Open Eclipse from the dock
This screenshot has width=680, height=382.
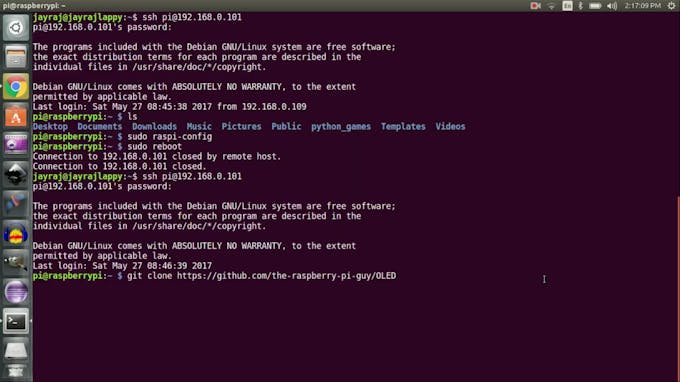(16, 292)
